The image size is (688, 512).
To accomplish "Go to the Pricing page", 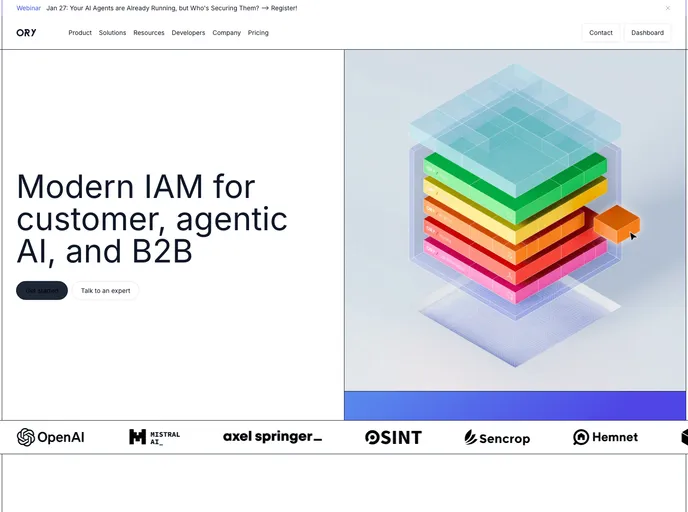I will (258, 33).
